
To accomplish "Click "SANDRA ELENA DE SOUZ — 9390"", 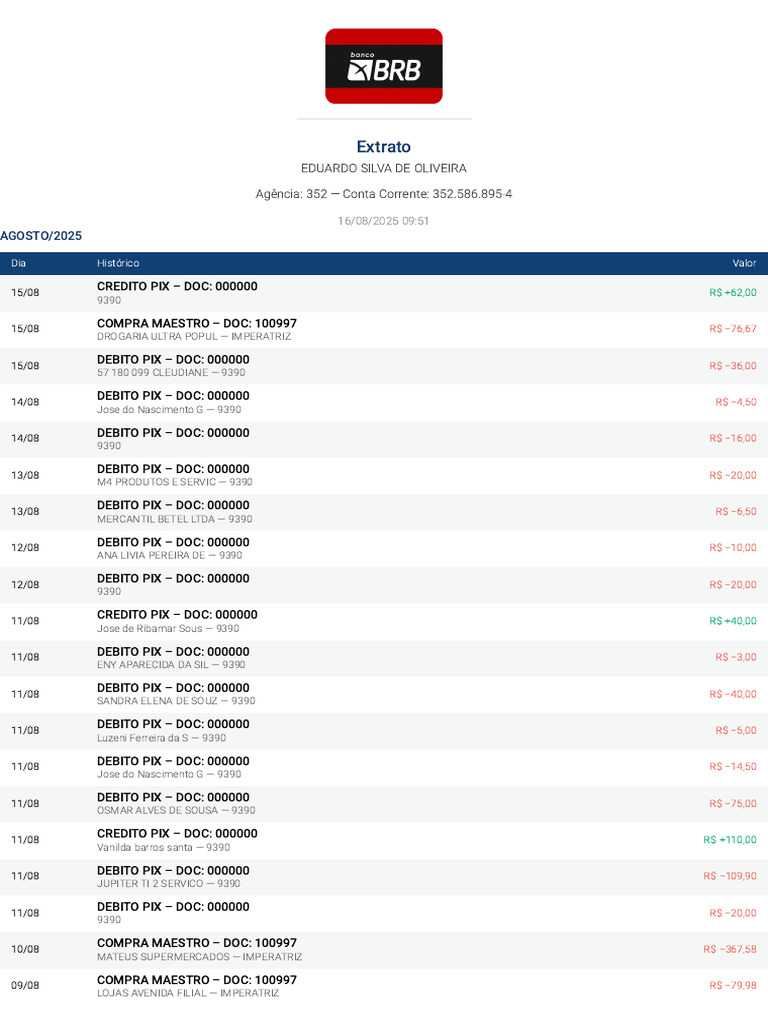I will [x=176, y=701].
